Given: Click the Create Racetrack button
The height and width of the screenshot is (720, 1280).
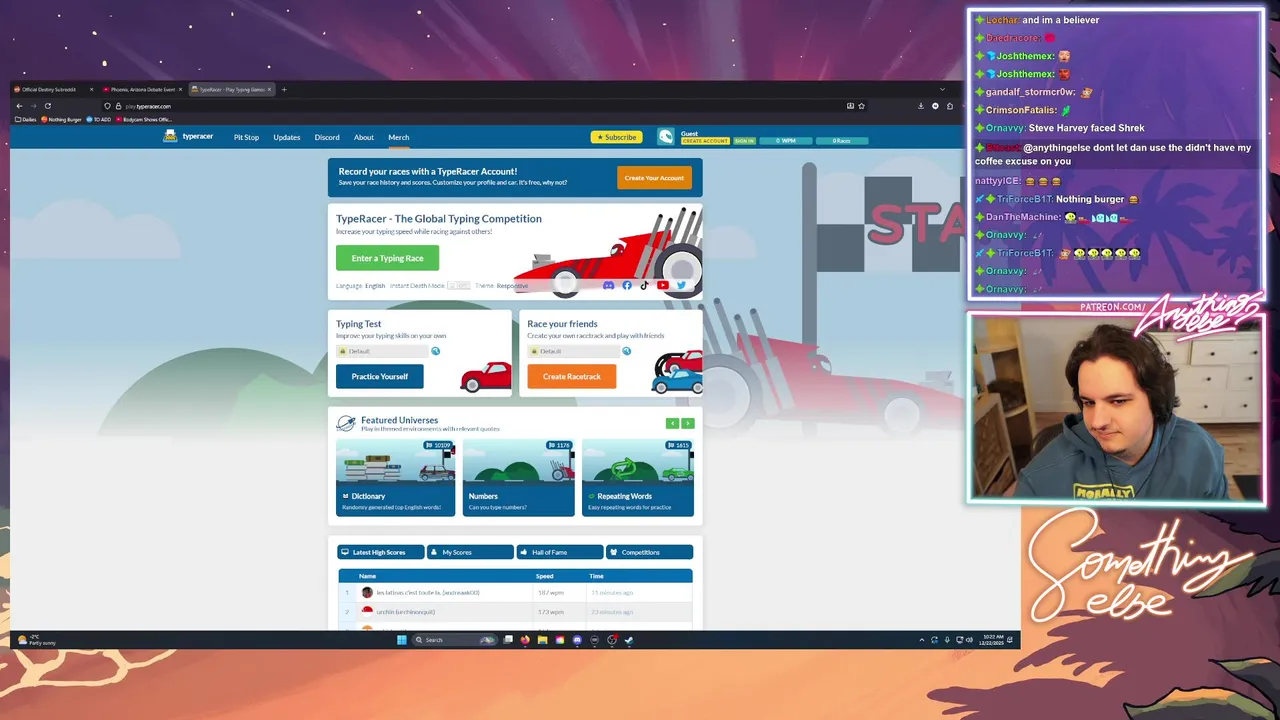Looking at the screenshot, I should pos(571,376).
